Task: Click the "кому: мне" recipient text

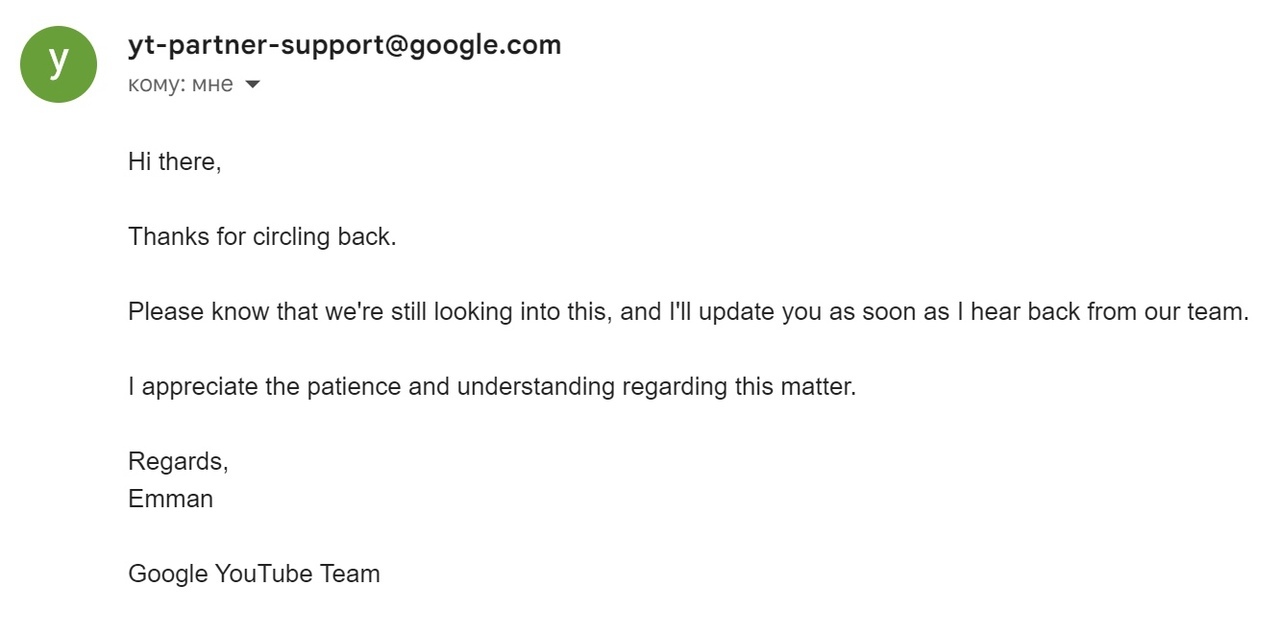Action: click(x=180, y=85)
